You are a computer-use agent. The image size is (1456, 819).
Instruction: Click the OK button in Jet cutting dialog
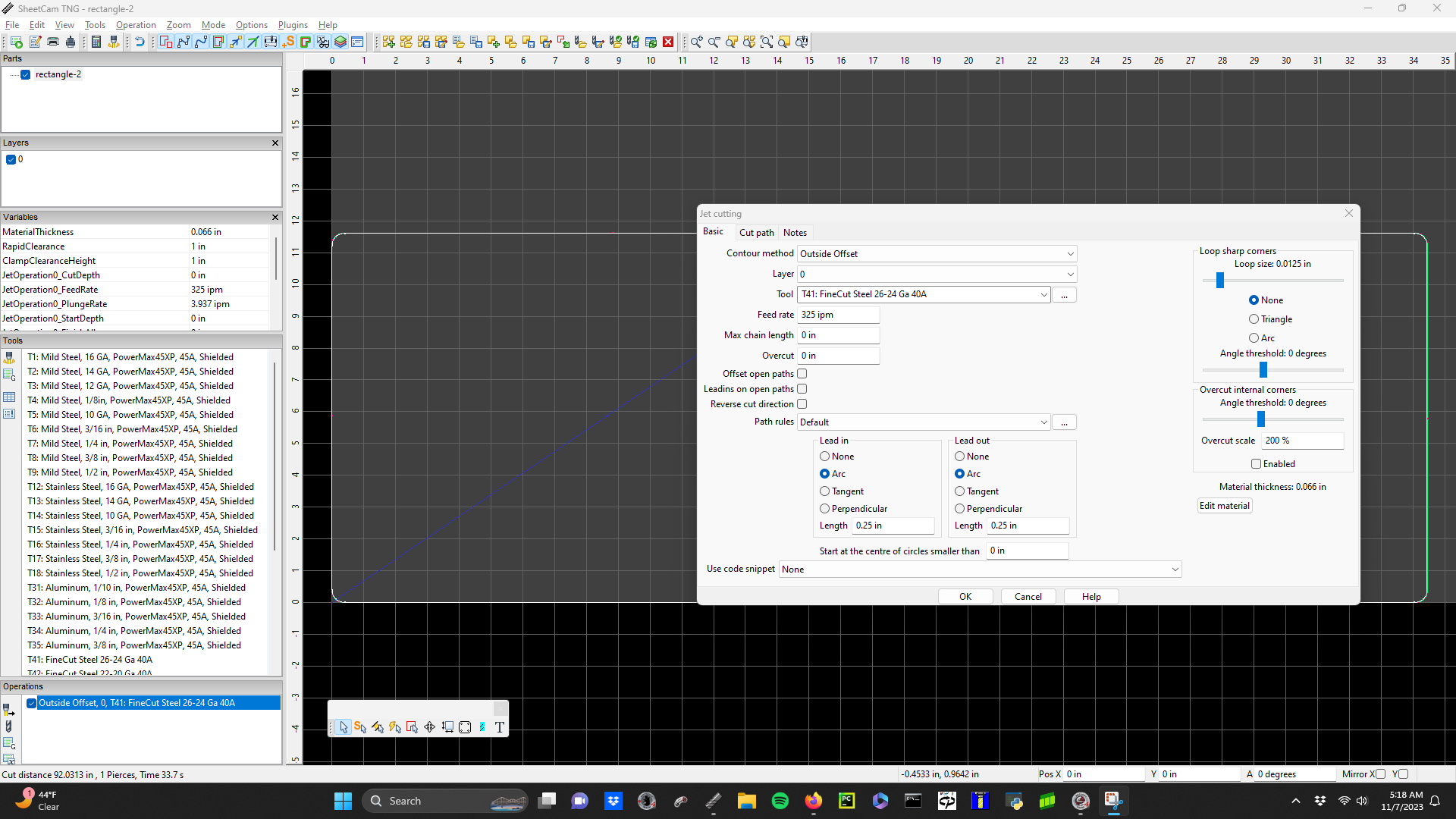coord(965,597)
